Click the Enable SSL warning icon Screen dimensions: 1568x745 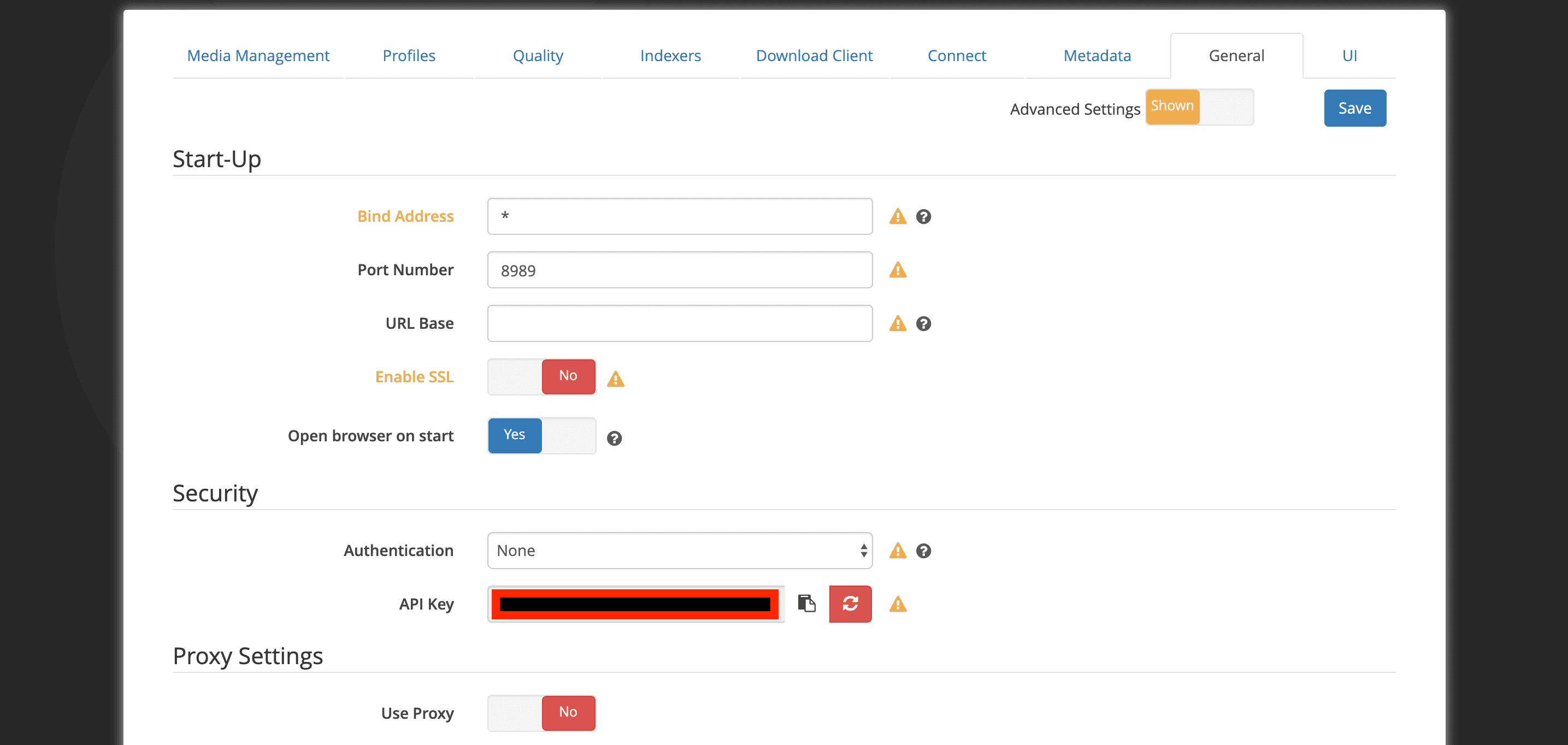[615, 379]
